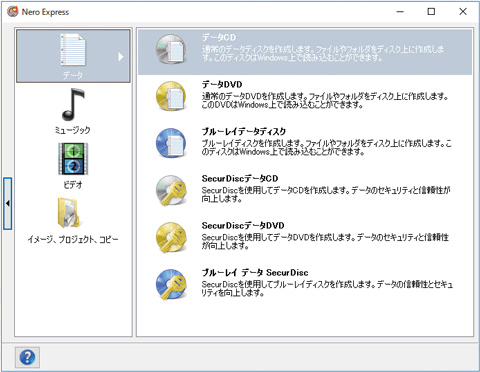This screenshot has width=480, height=372.
Task: Choose the ブルーレイ データ SecurDisc title
Action: [255, 272]
